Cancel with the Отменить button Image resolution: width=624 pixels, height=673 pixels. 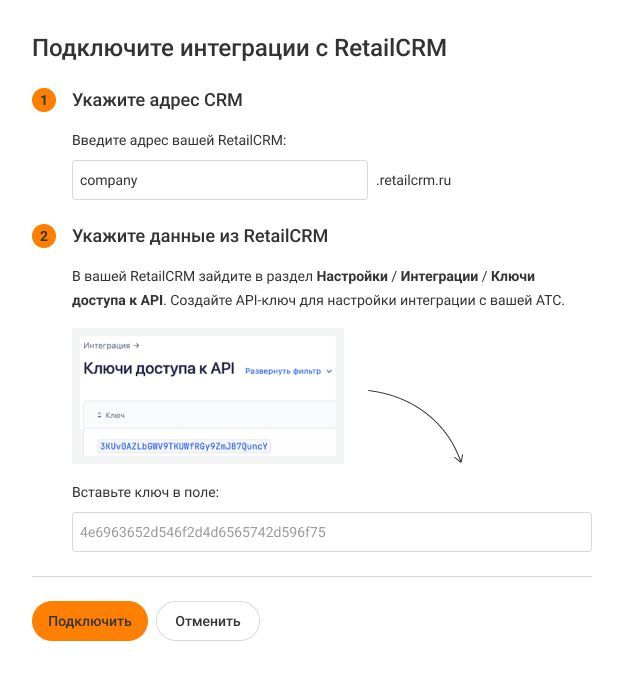click(x=208, y=621)
